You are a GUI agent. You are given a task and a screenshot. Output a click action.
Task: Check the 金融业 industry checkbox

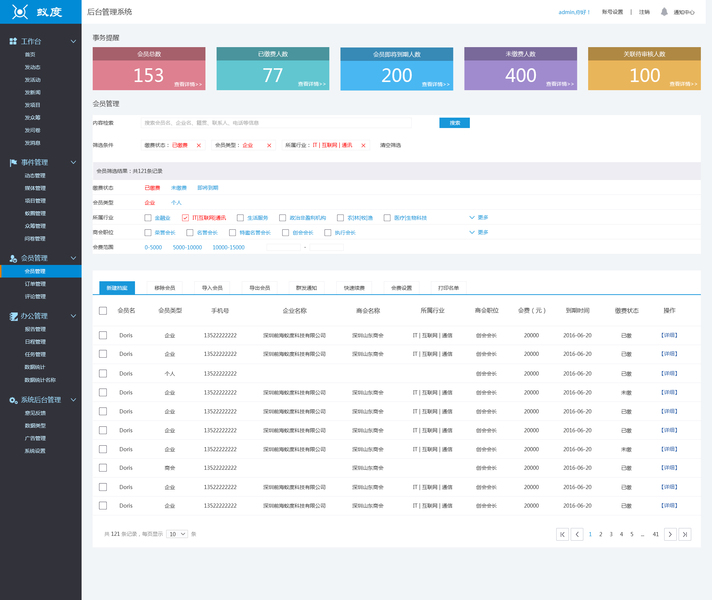(148, 218)
